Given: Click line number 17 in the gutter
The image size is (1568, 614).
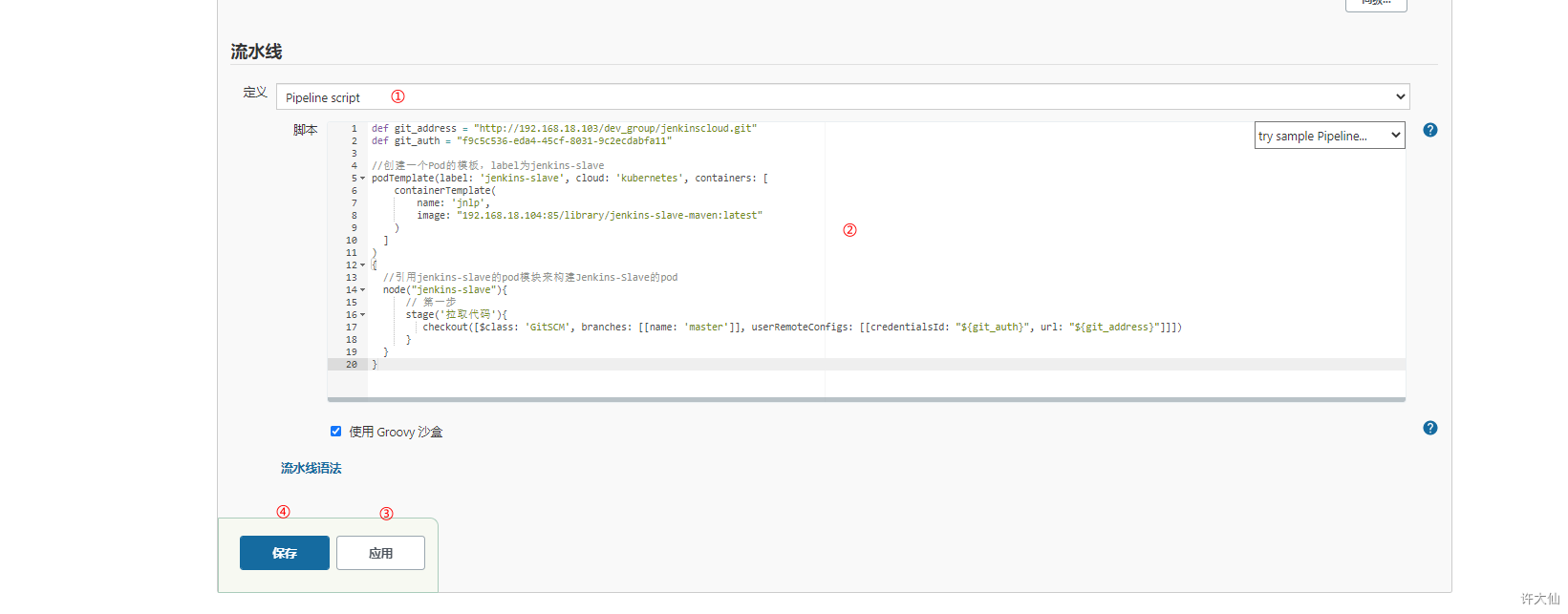Looking at the screenshot, I should click(352, 327).
